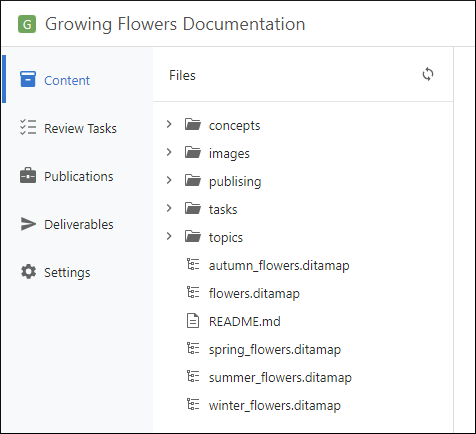This screenshot has height=434, width=476.
Task: Open the Review Tasks section
Action: coord(80,128)
